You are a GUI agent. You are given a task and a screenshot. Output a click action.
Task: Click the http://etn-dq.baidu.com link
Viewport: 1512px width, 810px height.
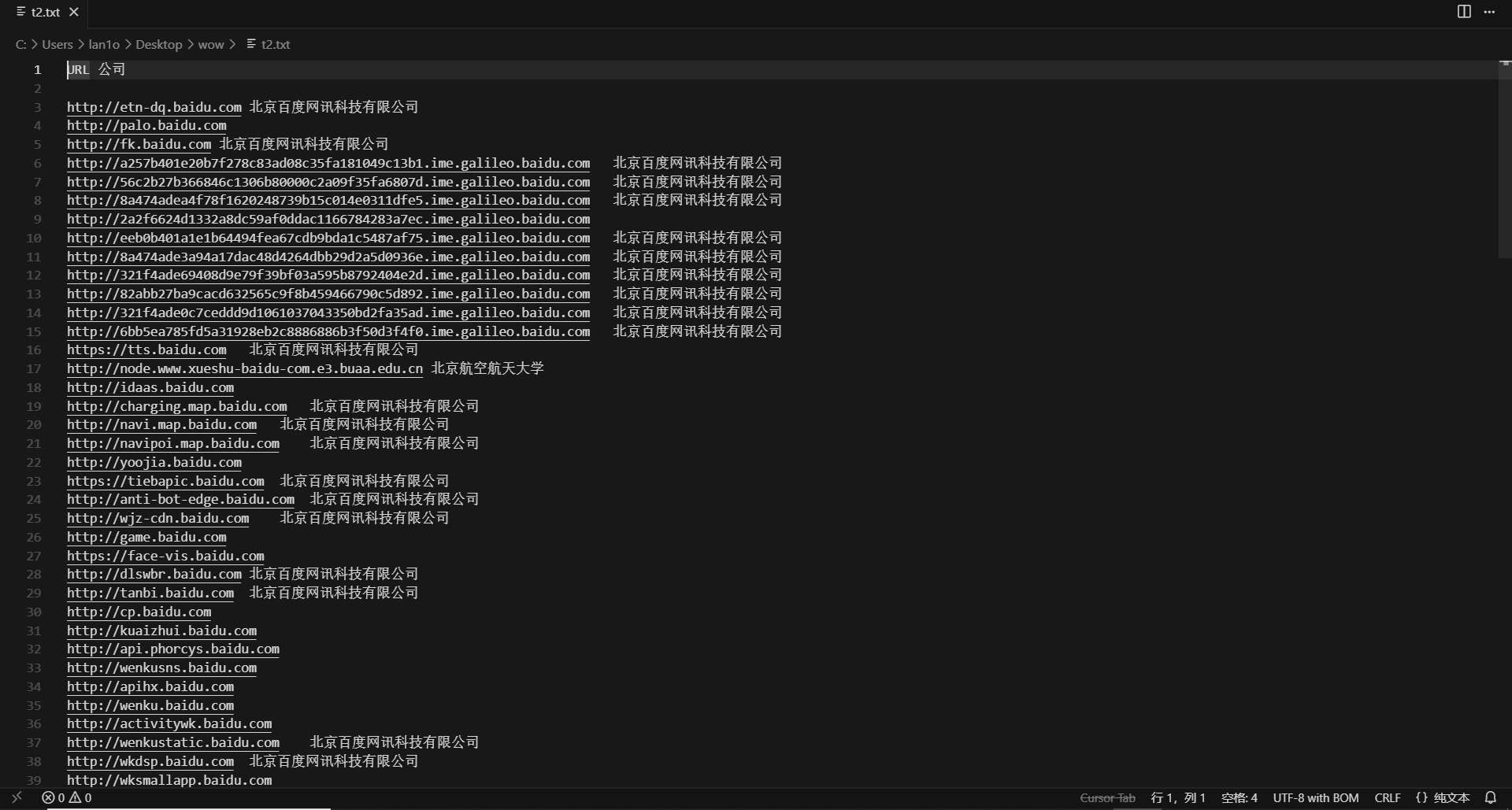[x=154, y=107]
